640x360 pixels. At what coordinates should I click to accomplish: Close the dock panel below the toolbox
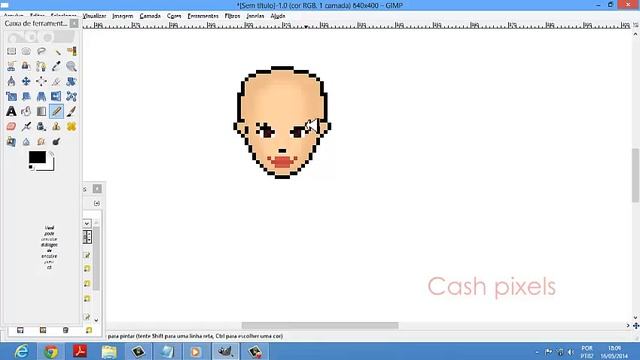pos(97,189)
